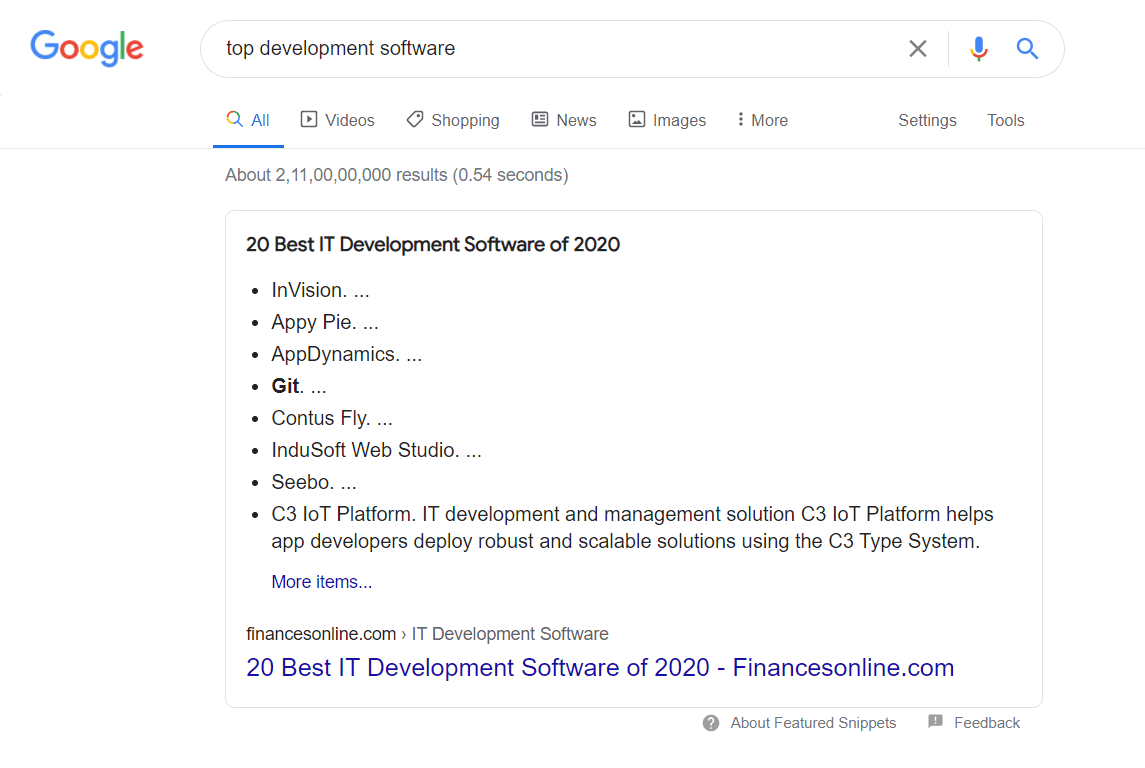Screen dimensions: 1145x768
Task: Click the Feedback link
Action: (x=987, y=723)
